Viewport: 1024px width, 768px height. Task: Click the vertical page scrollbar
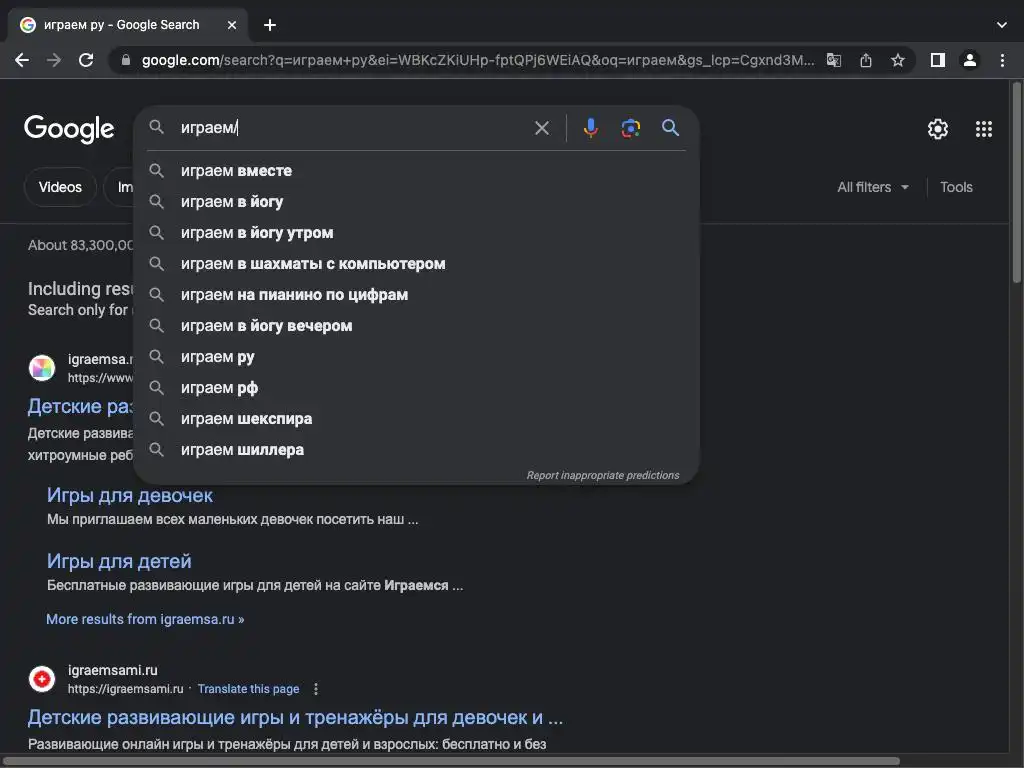point(1016,183)
